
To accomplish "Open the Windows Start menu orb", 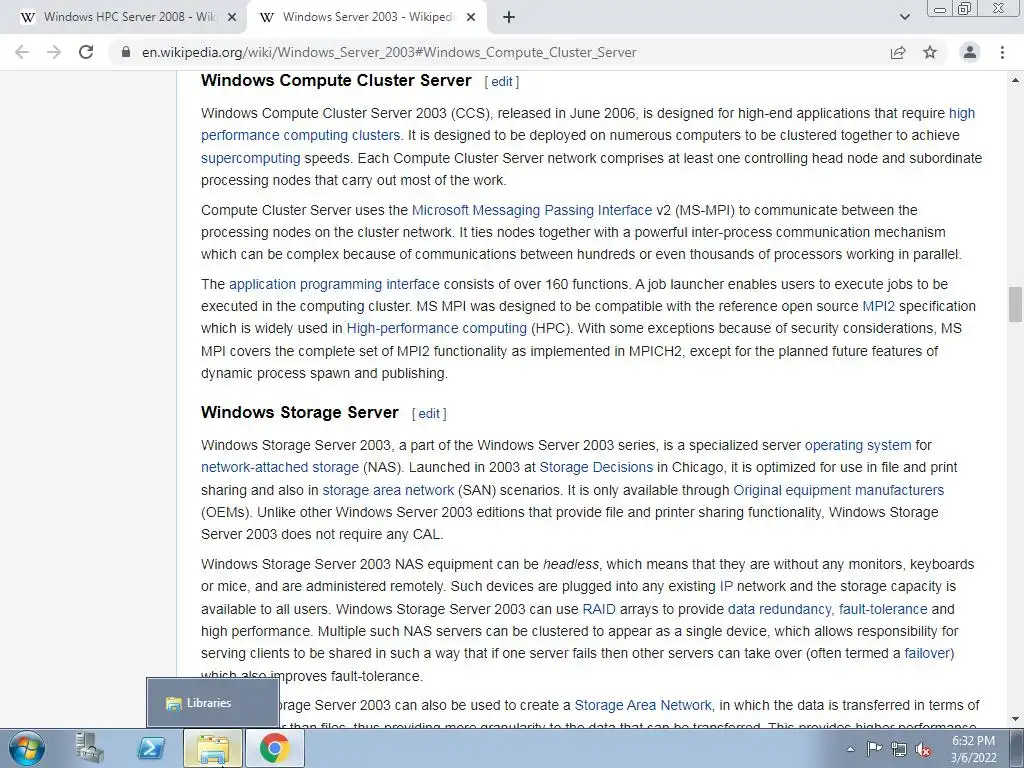I will (27, 748).
